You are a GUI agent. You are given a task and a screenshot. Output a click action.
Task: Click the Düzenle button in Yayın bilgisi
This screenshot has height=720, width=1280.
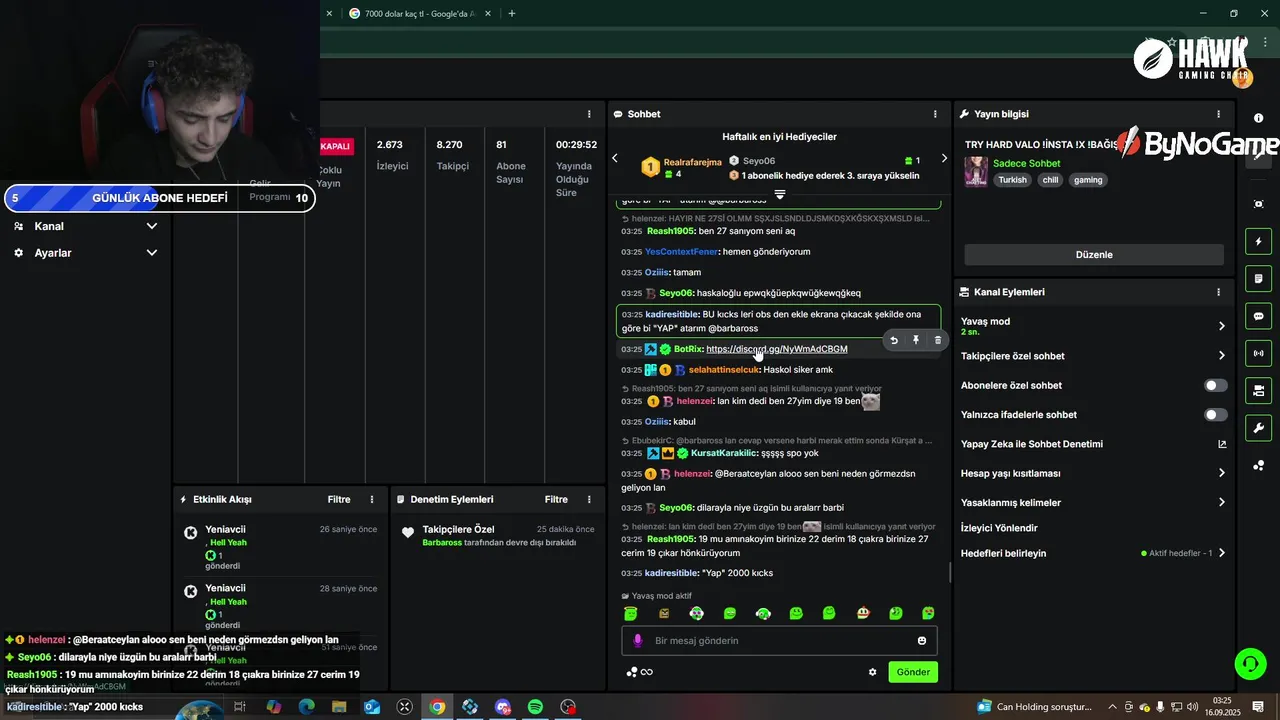tap(1094, 255)
